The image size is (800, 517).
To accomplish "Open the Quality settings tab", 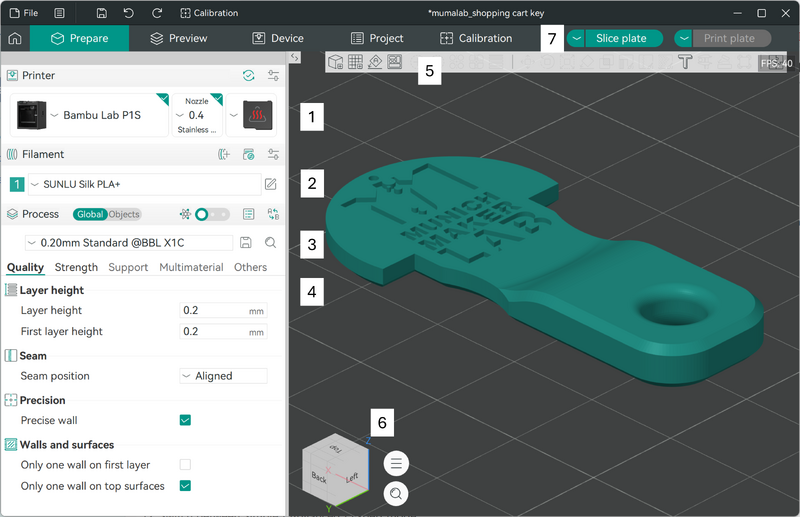I will pos(25,267).
